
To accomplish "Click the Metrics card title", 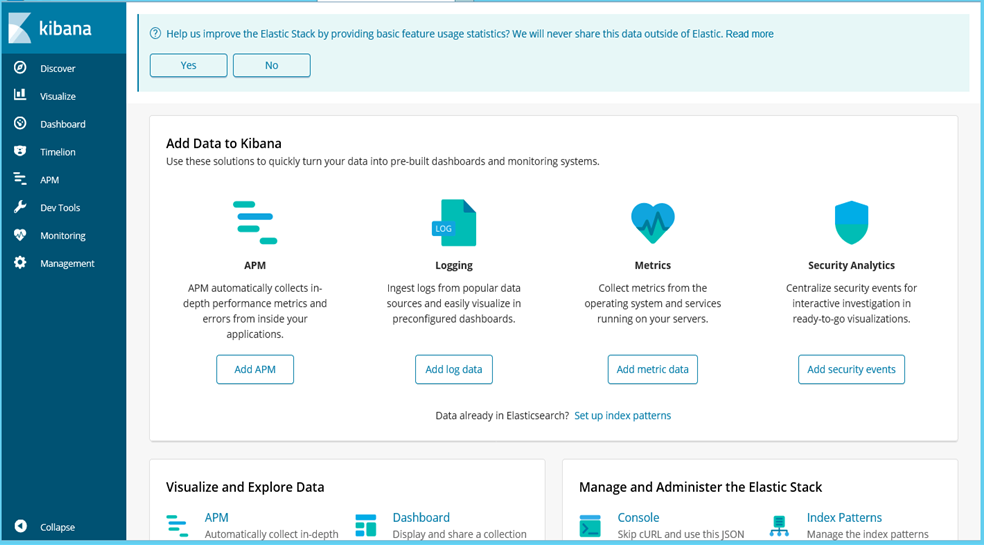I will coord(653,266).
